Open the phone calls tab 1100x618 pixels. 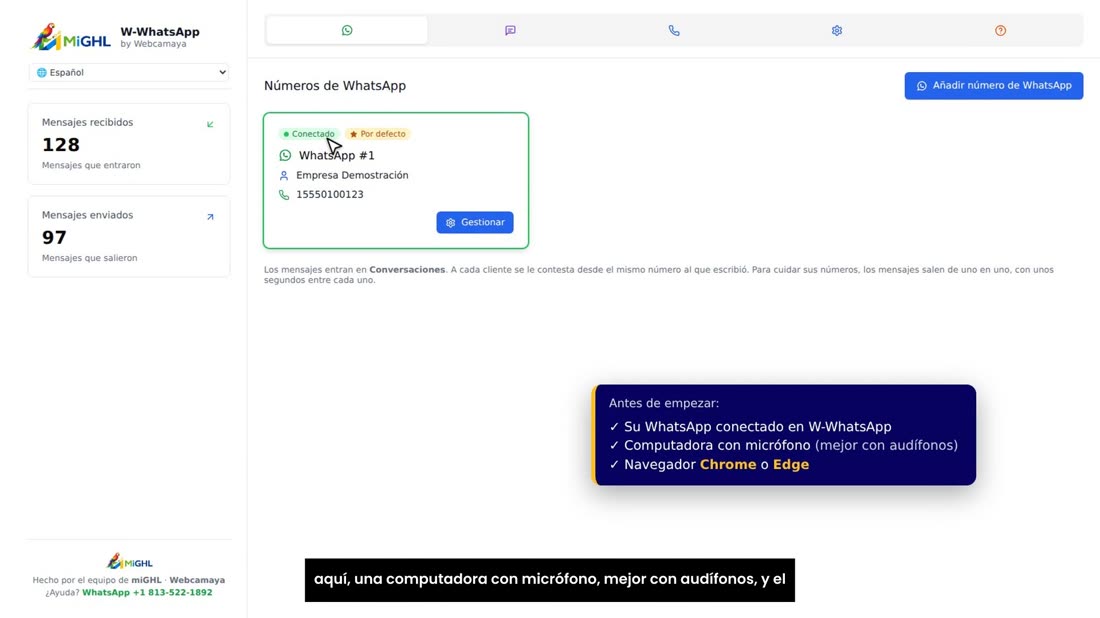pyautogui.click(x=673, y=31)
